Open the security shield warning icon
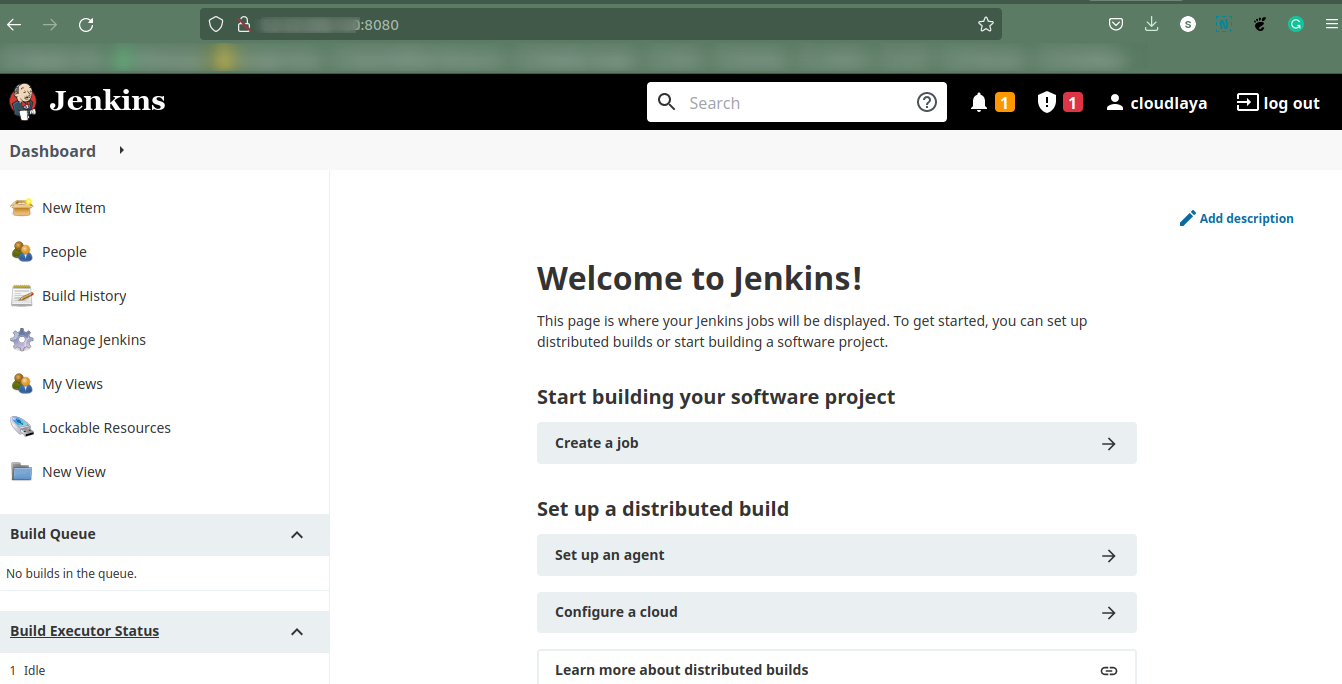The height and width of the screenshot is (684, 1342). coord(1047,102)
